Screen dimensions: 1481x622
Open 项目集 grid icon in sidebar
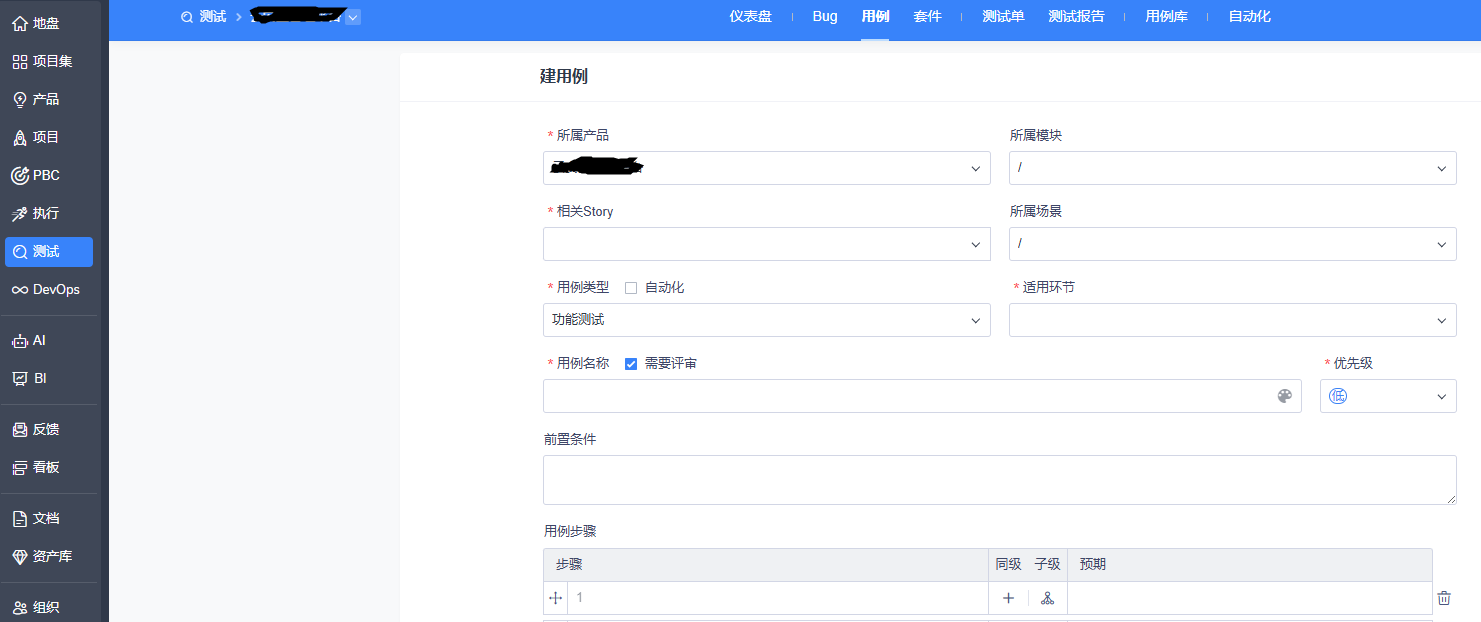point(20,61)
